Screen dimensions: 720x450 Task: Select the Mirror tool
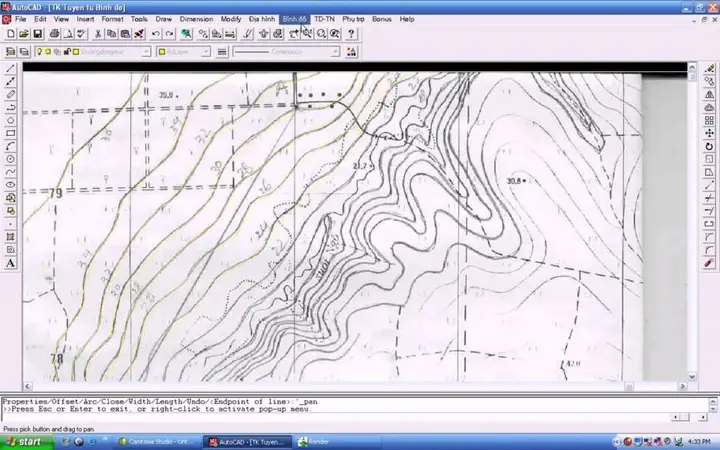(x=709, y=95)
